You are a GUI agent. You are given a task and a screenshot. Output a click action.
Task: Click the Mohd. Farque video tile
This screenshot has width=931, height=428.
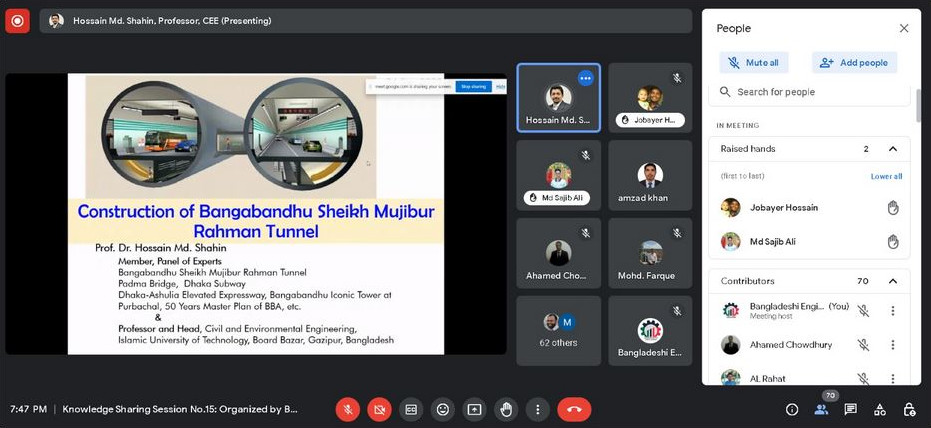click(650, 253)
